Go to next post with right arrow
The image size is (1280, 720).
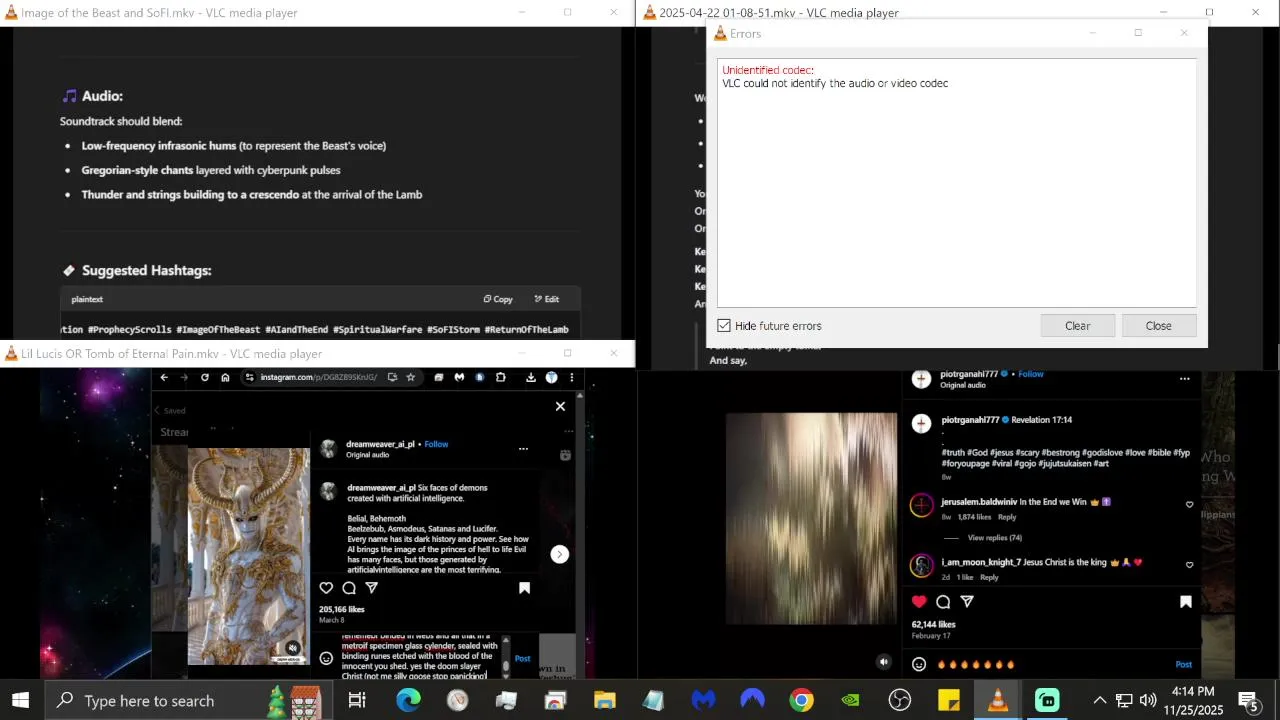pos(560,554)
